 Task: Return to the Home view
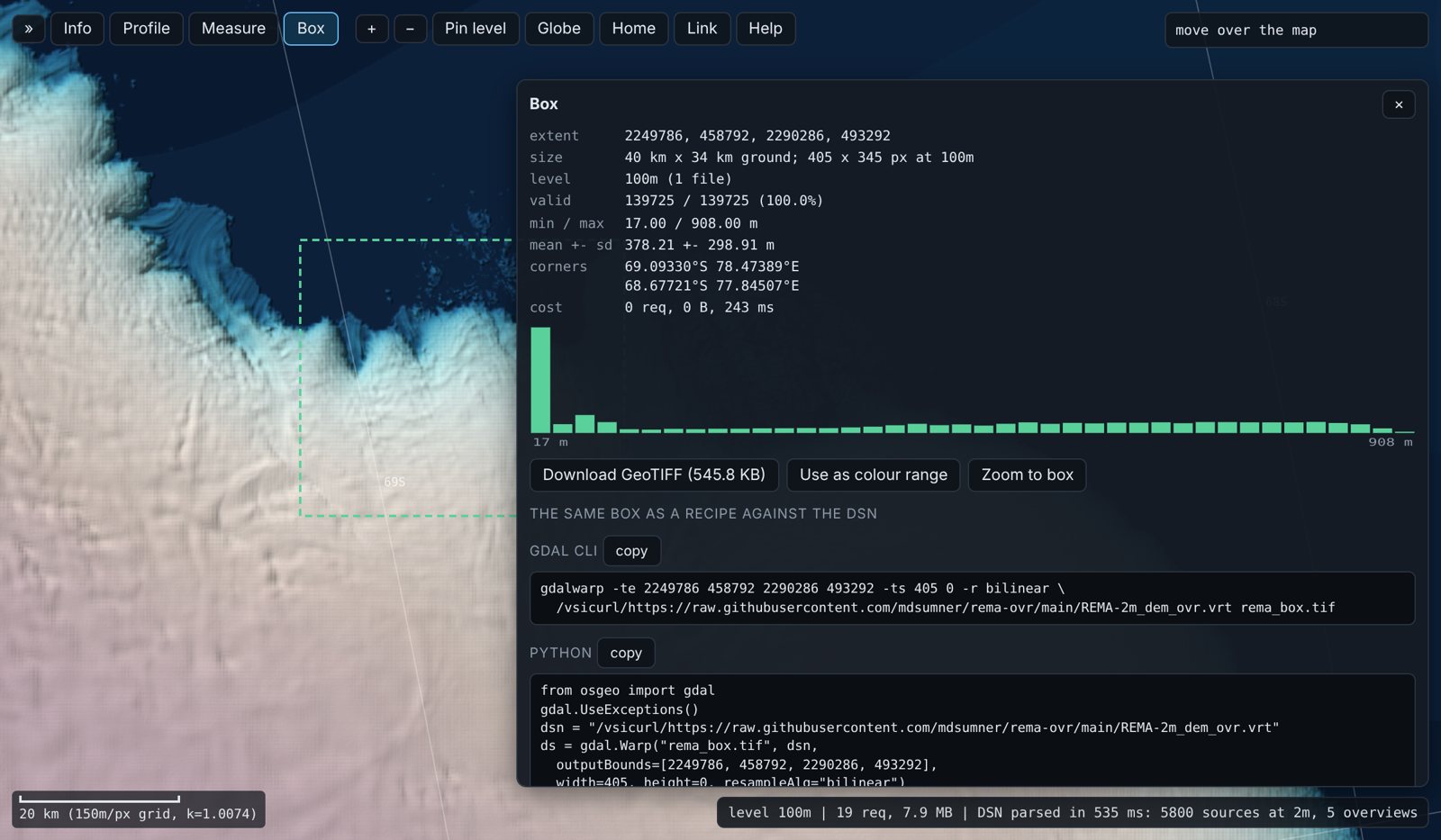point(634,29)
